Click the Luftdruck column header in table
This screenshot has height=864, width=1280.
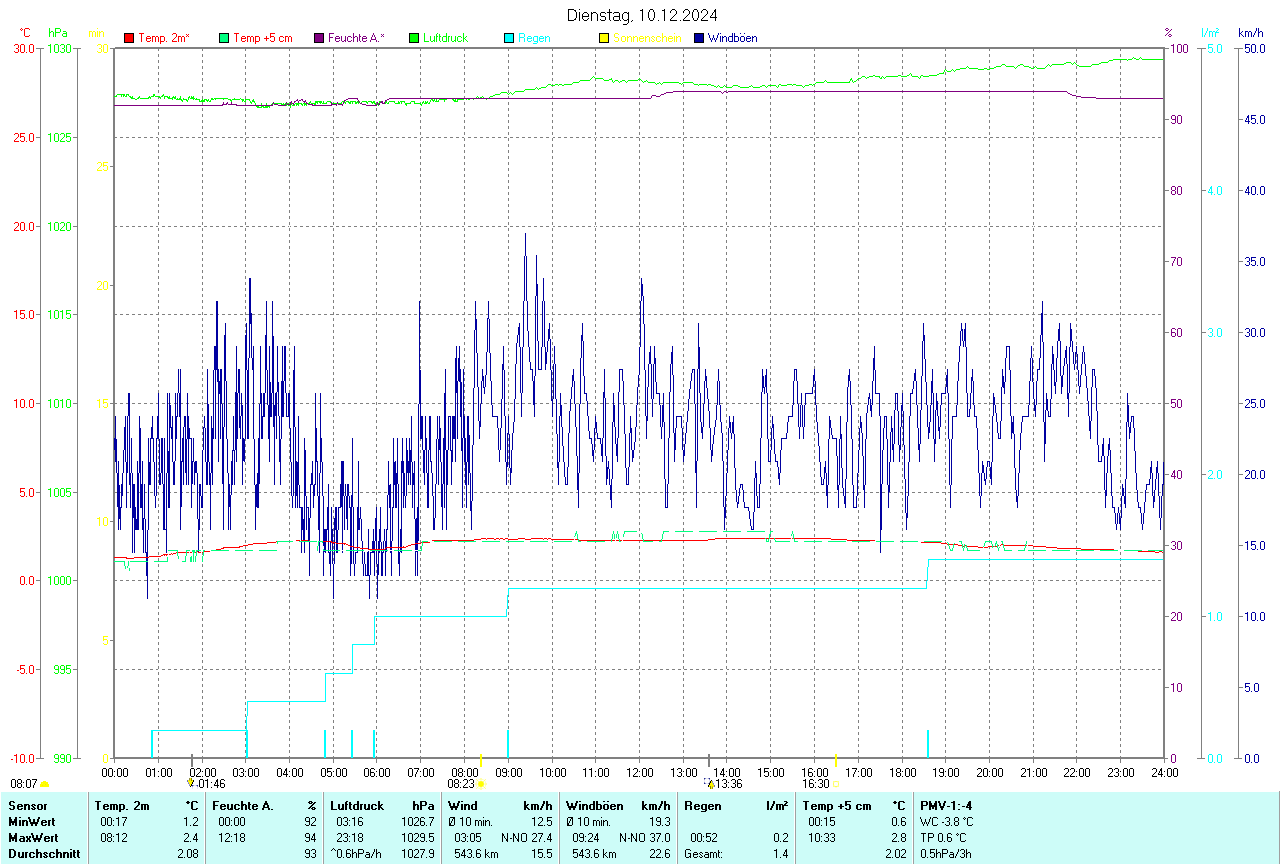pyautogui.click(x=357, y=806)
